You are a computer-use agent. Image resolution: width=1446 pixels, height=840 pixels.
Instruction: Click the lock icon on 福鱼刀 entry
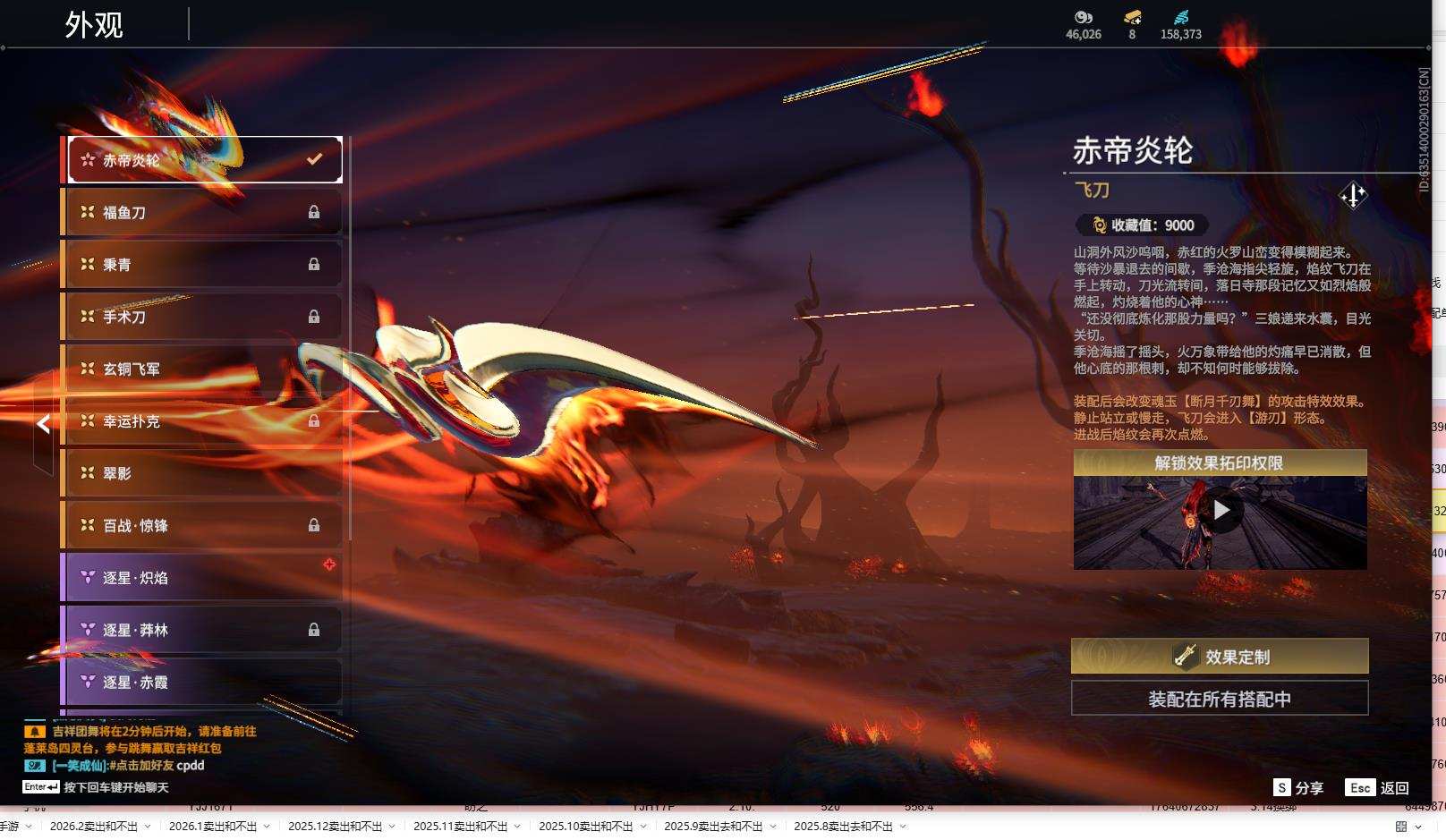314,211
